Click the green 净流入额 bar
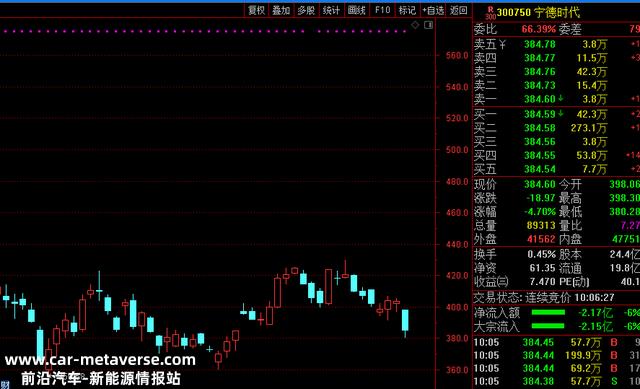The height and width of the screenshot is (389, 640). [548, 313]
